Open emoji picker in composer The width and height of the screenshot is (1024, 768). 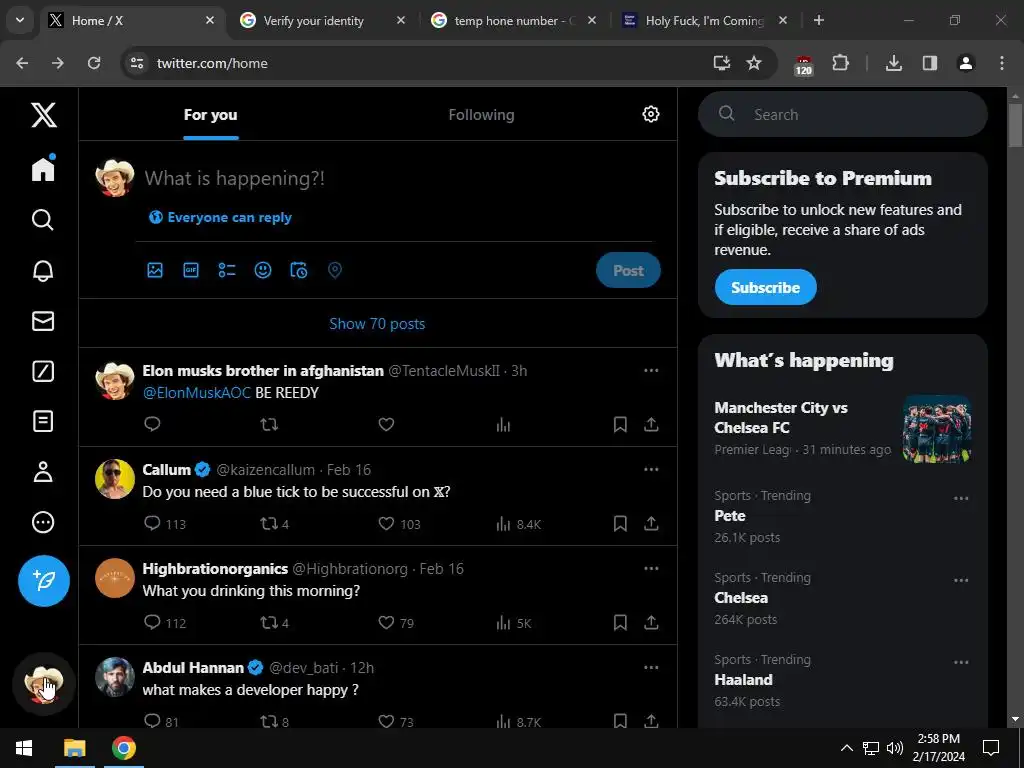[263, 270]
